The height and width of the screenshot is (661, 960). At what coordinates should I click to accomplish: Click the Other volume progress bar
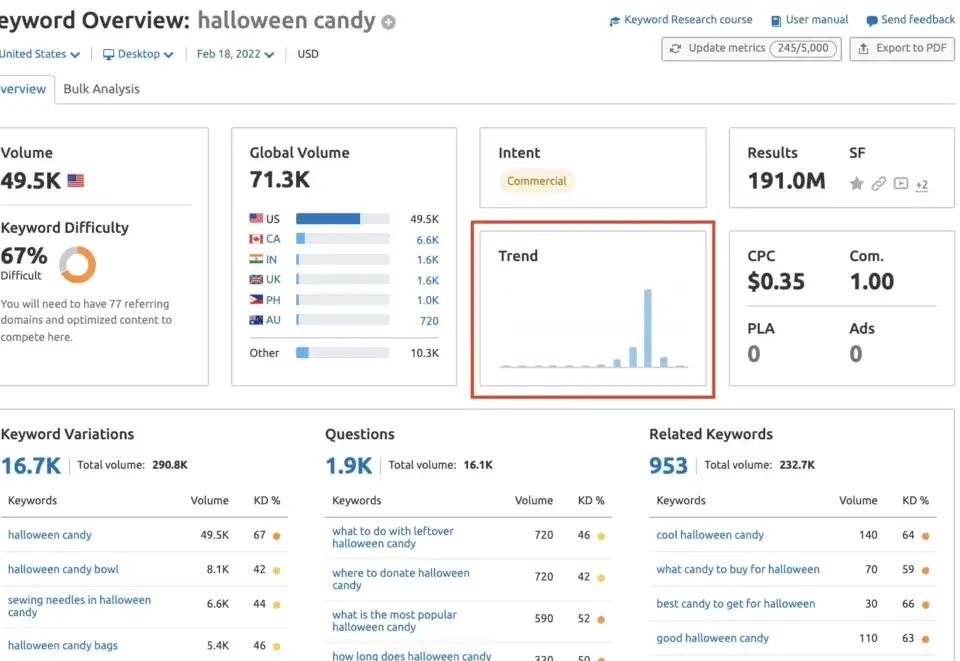(x=343, y=353)
